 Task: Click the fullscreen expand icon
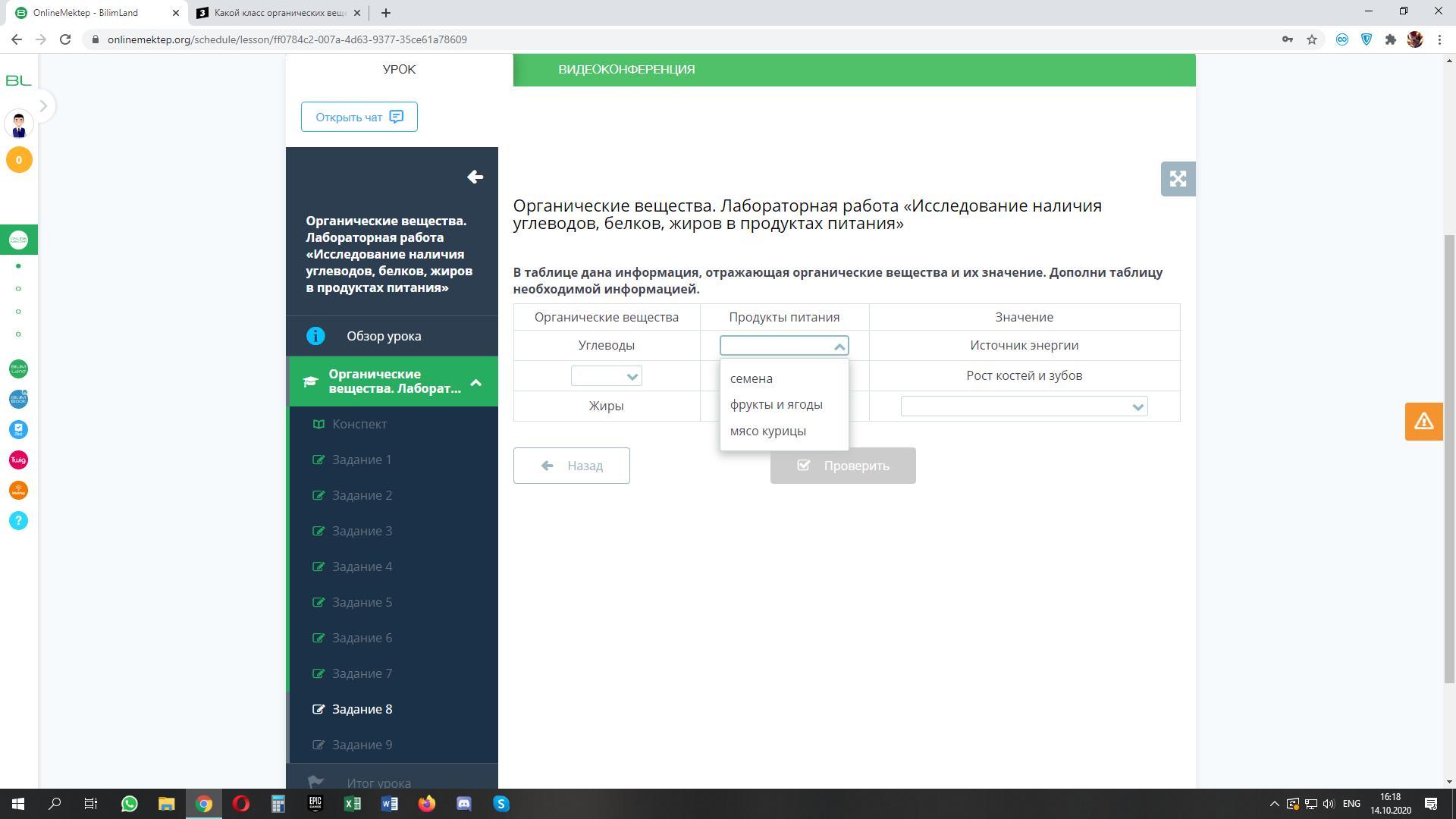pos(1177,179)
